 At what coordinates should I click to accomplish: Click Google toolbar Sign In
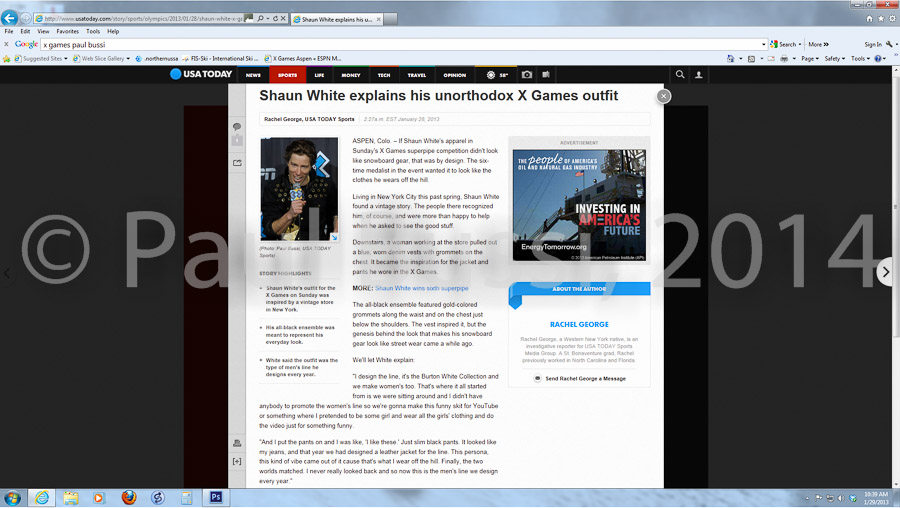point(873,44)
